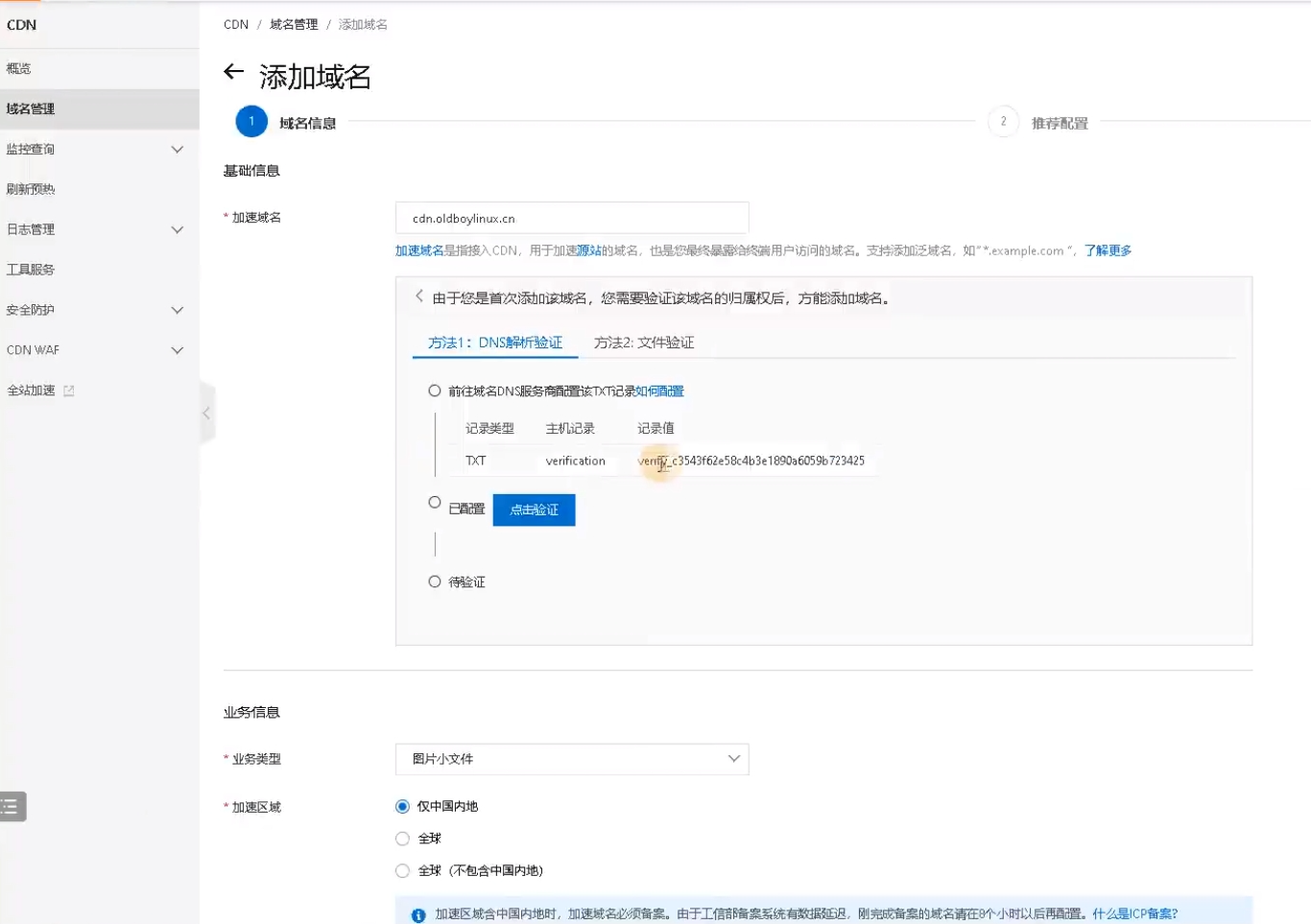Click the info icon in the ICP notice

(417, 914)
